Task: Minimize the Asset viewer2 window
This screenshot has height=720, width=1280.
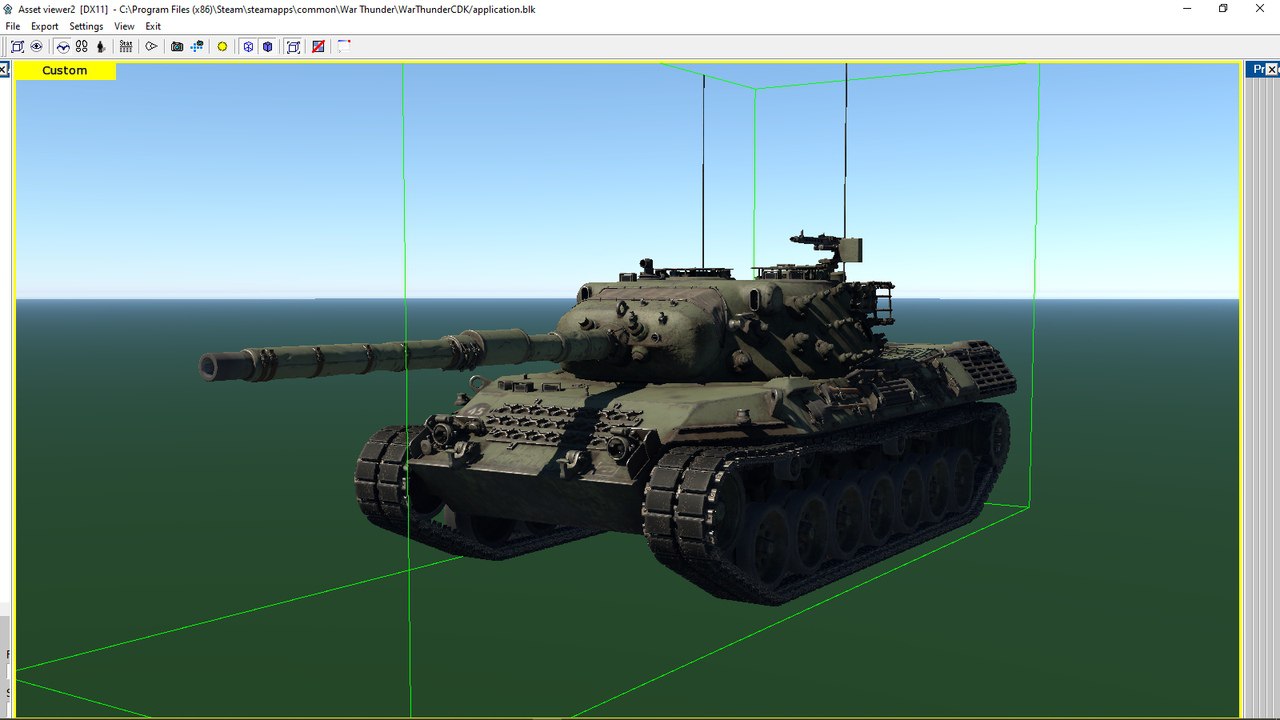Action: pos(1185,9)
